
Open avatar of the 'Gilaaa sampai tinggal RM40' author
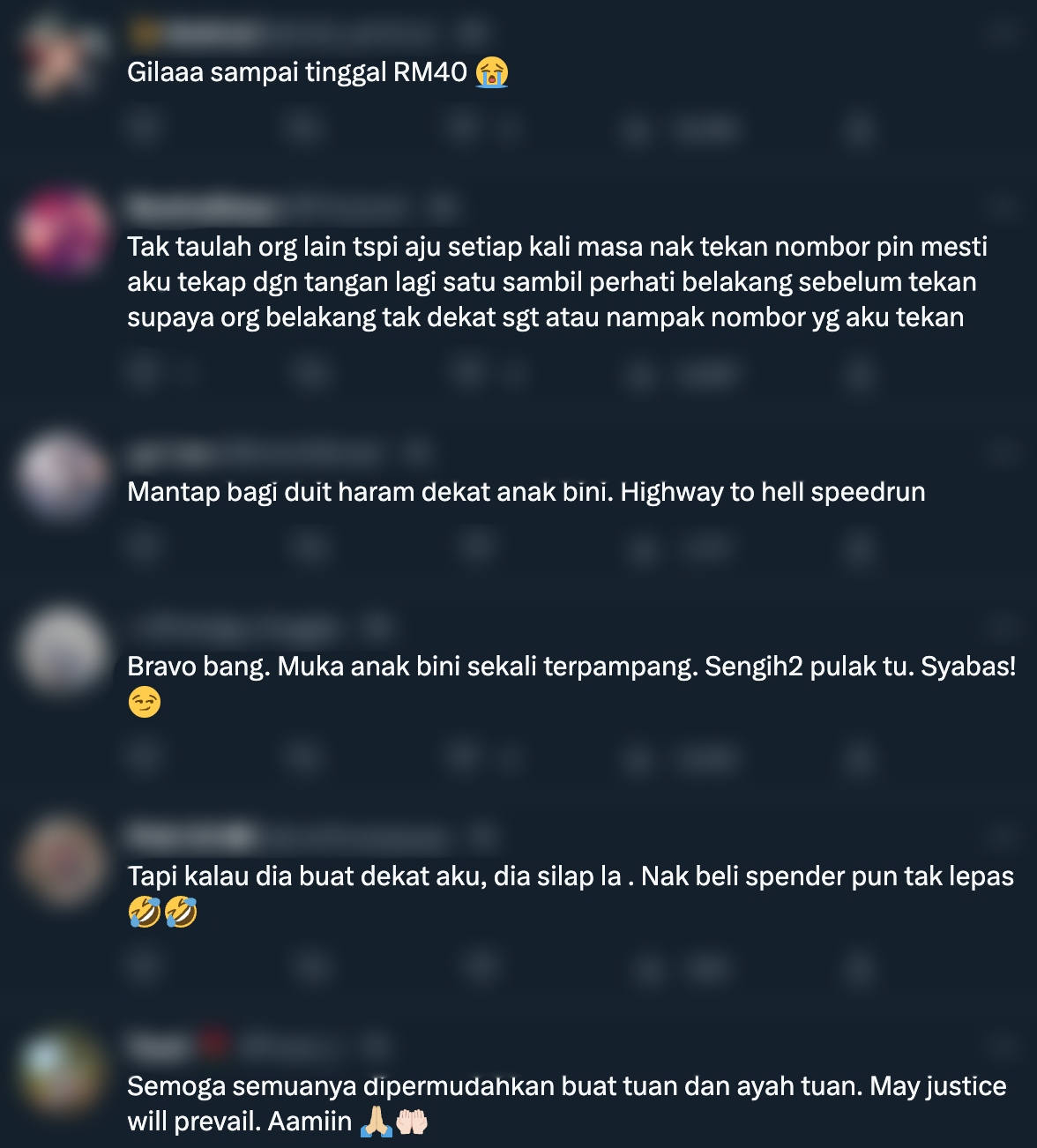tap(60, 55)
